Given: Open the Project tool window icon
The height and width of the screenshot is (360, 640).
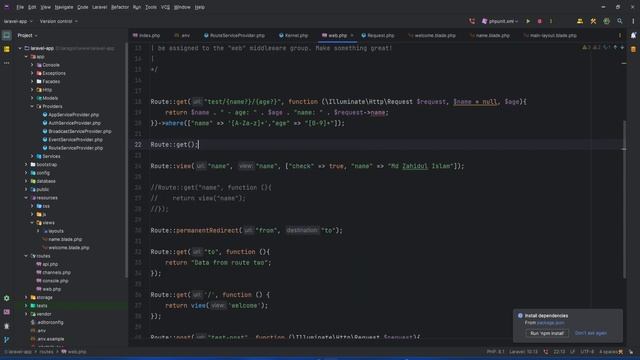Looking at the screenshot, I should coord(7,36).
